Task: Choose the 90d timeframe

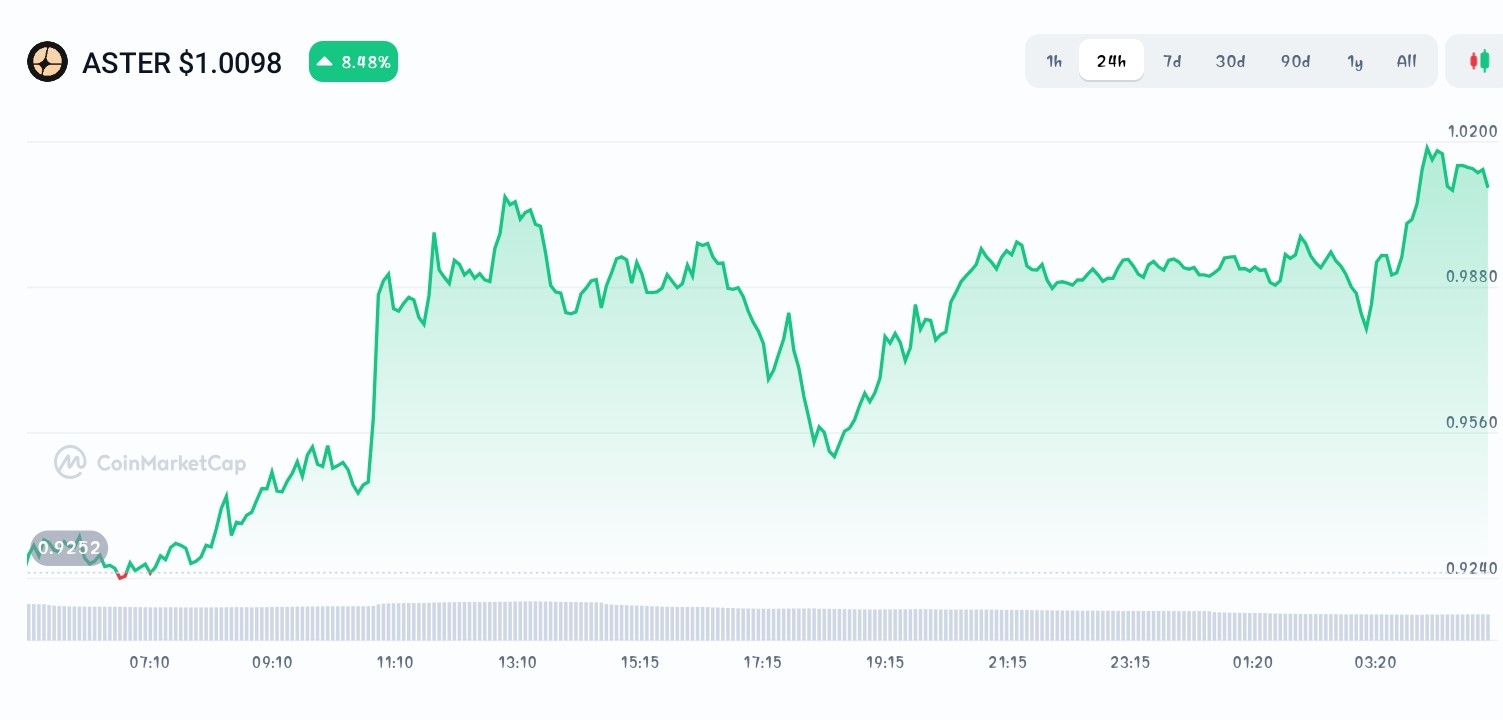Action: click(1295, 61)
